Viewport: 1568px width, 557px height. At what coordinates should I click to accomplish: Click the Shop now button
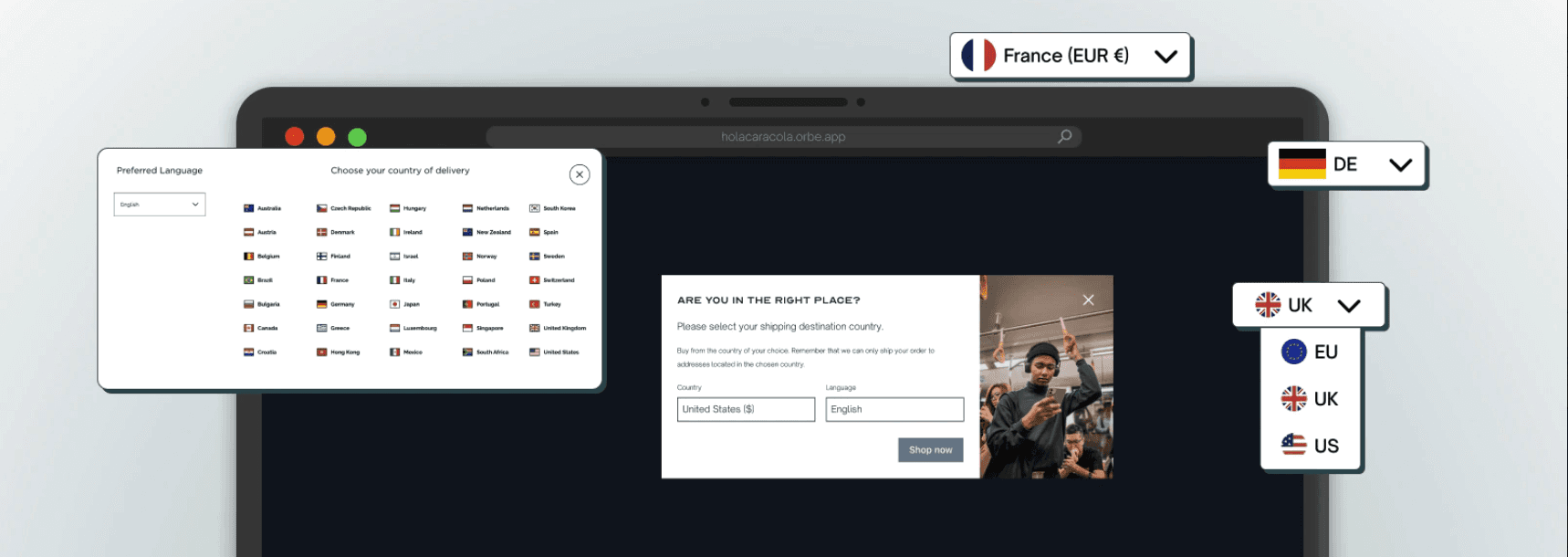point(931,449)
